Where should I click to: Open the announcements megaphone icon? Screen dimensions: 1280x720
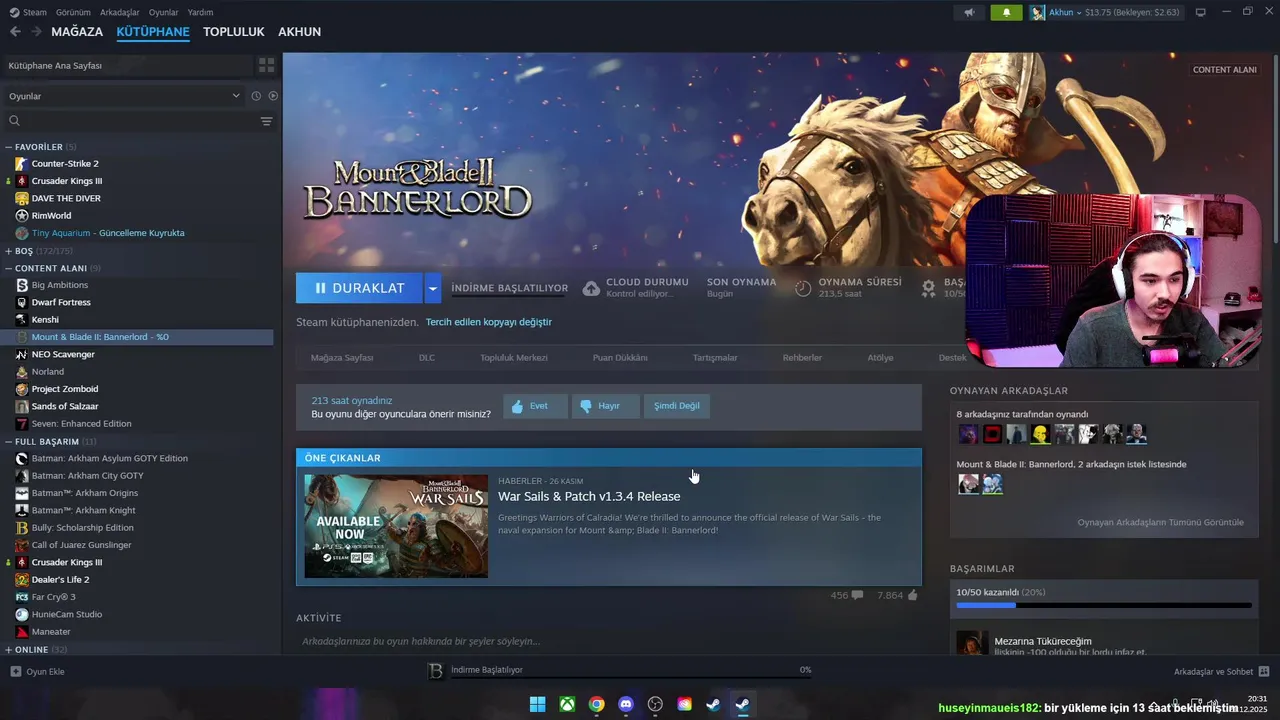968,12
